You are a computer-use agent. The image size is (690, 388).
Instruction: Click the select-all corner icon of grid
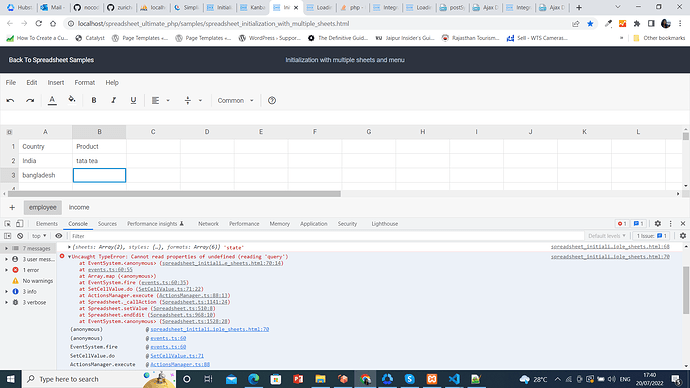pos(9,132)
